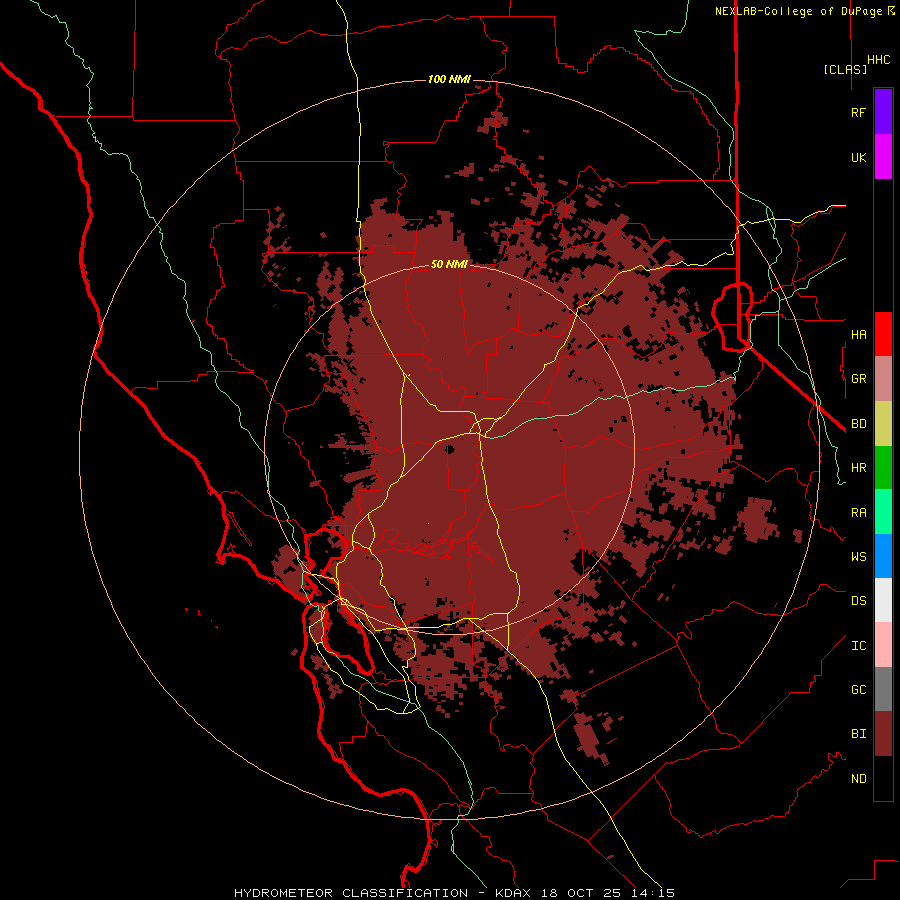
Task: Click the 'DS' legend label
Action: pyautogui.click(x=859, y=601)
